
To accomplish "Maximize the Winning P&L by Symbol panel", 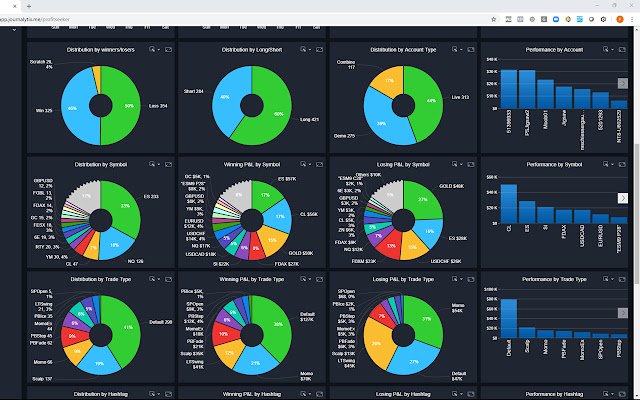I will (x=319, y=164).
